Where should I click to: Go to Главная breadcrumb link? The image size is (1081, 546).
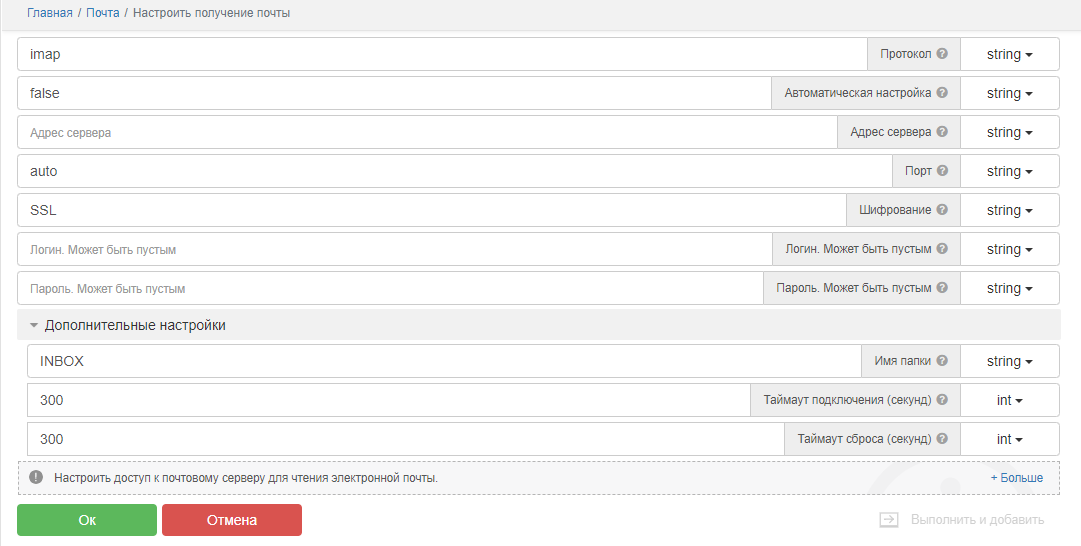coord(49,13)
